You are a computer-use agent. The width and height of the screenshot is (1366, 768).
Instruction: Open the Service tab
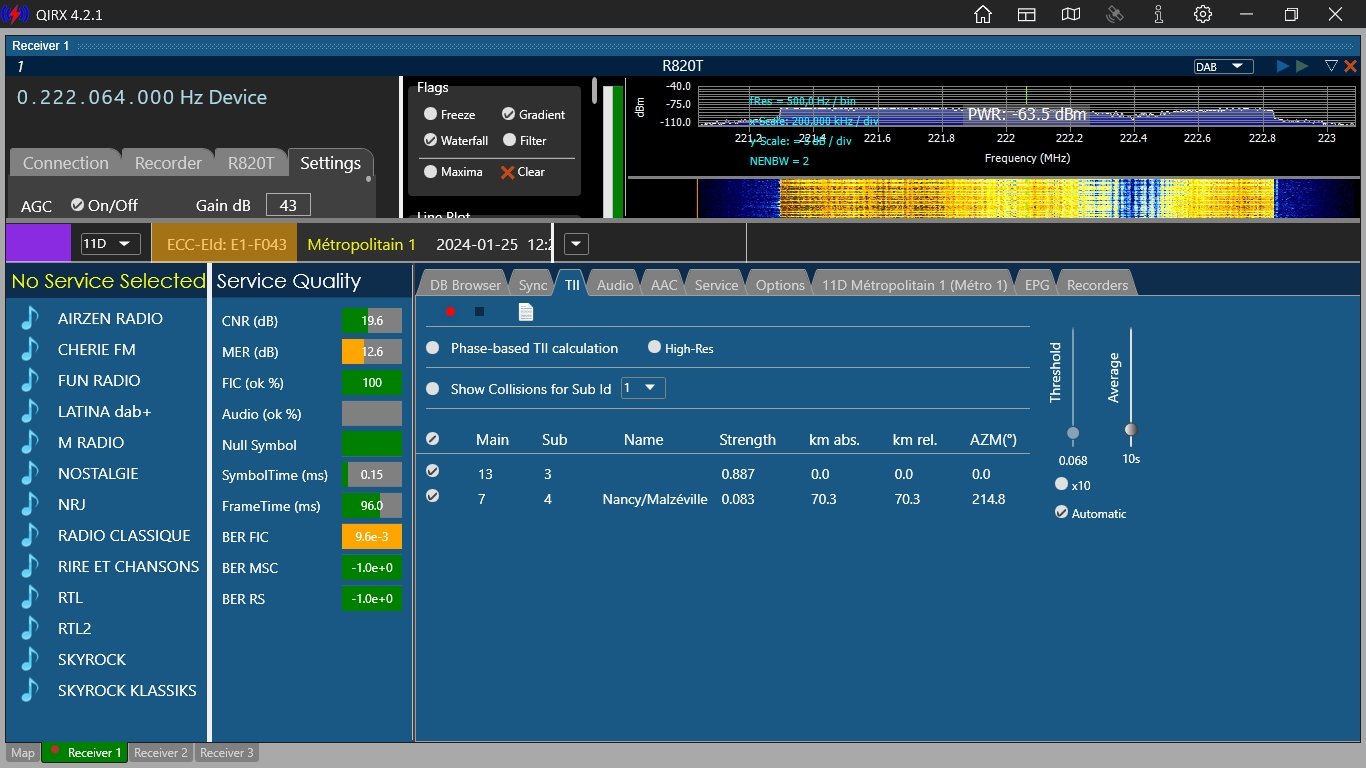coord(716,284)
